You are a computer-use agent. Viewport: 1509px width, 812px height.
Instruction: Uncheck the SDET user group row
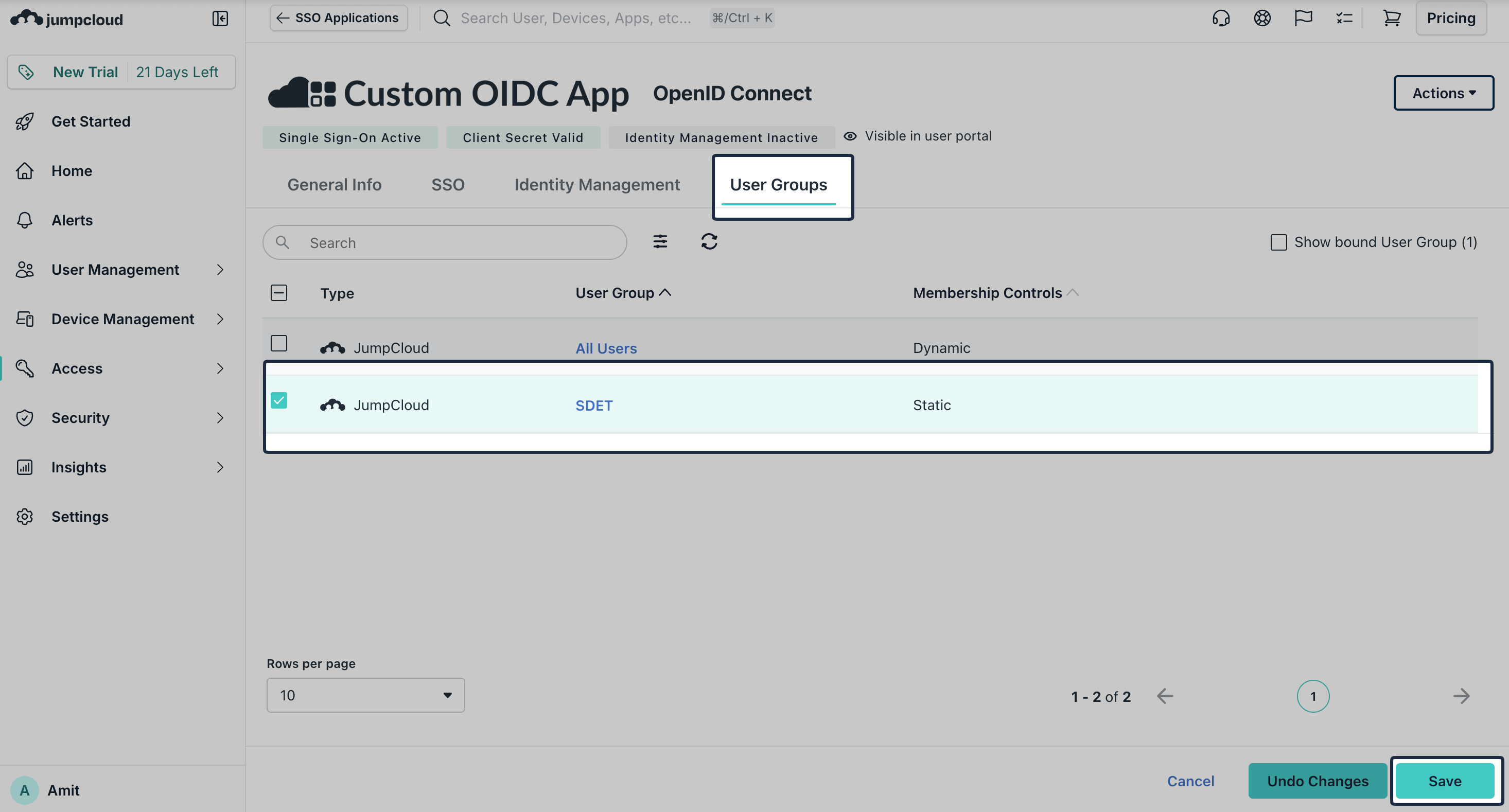pos(279,401)
